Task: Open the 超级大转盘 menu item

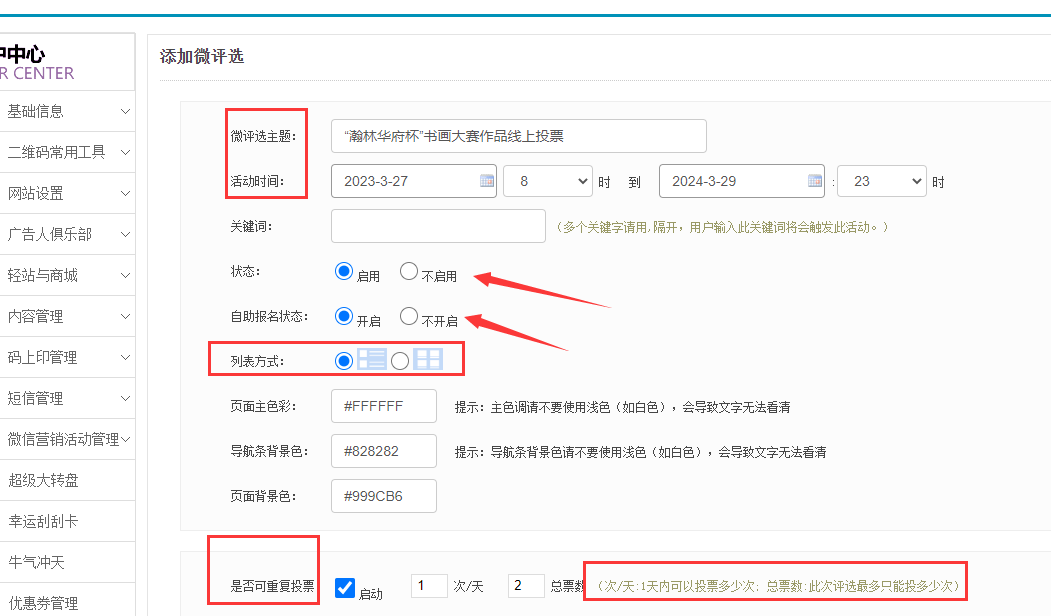Action: click(x=67, y=480)
